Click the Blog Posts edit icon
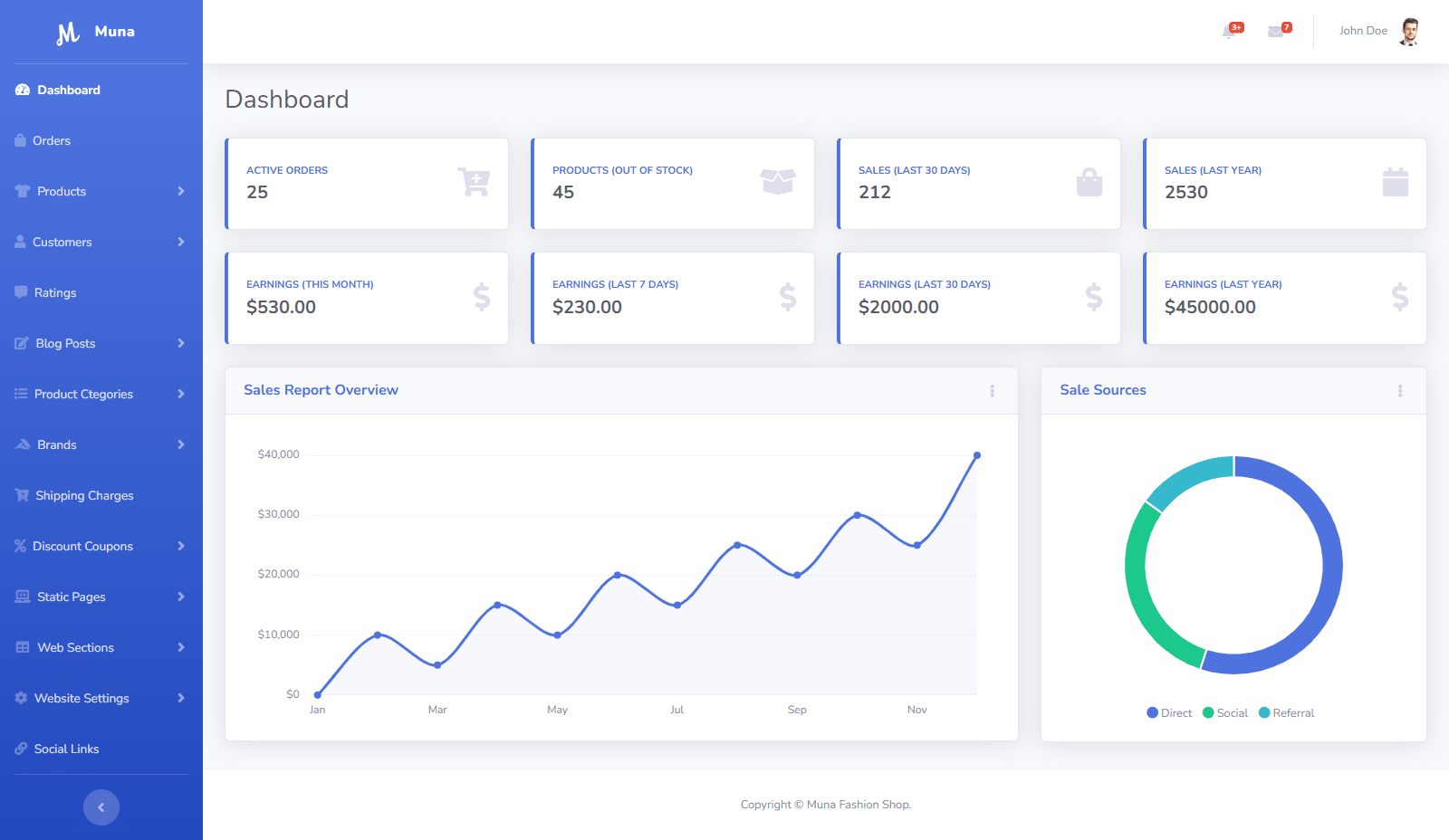The width and height of the screenshot is (1449, 840). click(x=22, y=343)
